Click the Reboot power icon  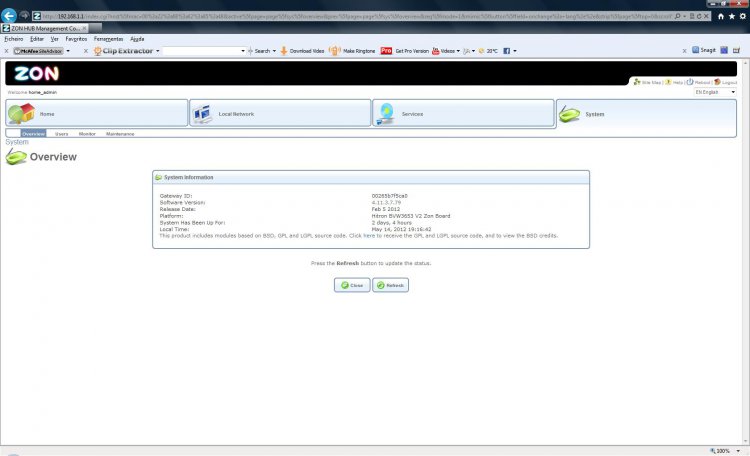pyautogui.click(x=690, y=82)
